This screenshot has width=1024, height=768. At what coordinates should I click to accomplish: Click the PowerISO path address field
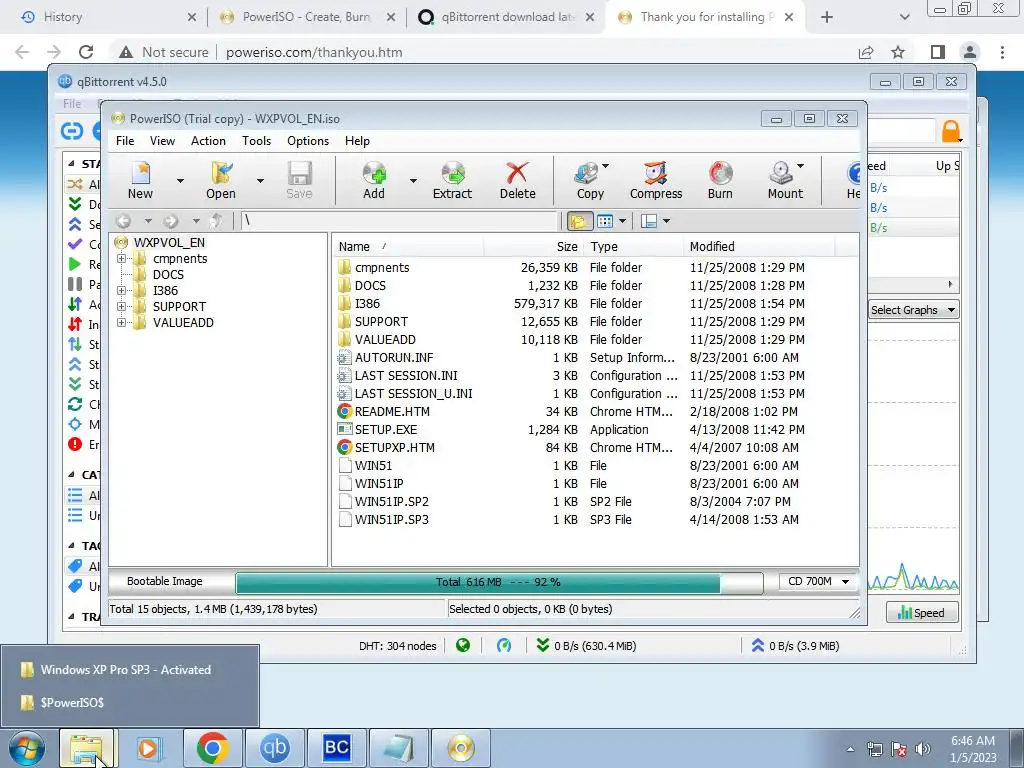(x=400, y=221)
